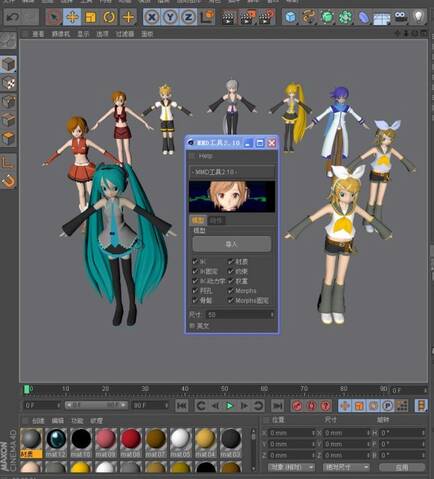This screenshot has width=434, height=479.
Task: Click the floor/environment grid icon
Action: point(382,17)
